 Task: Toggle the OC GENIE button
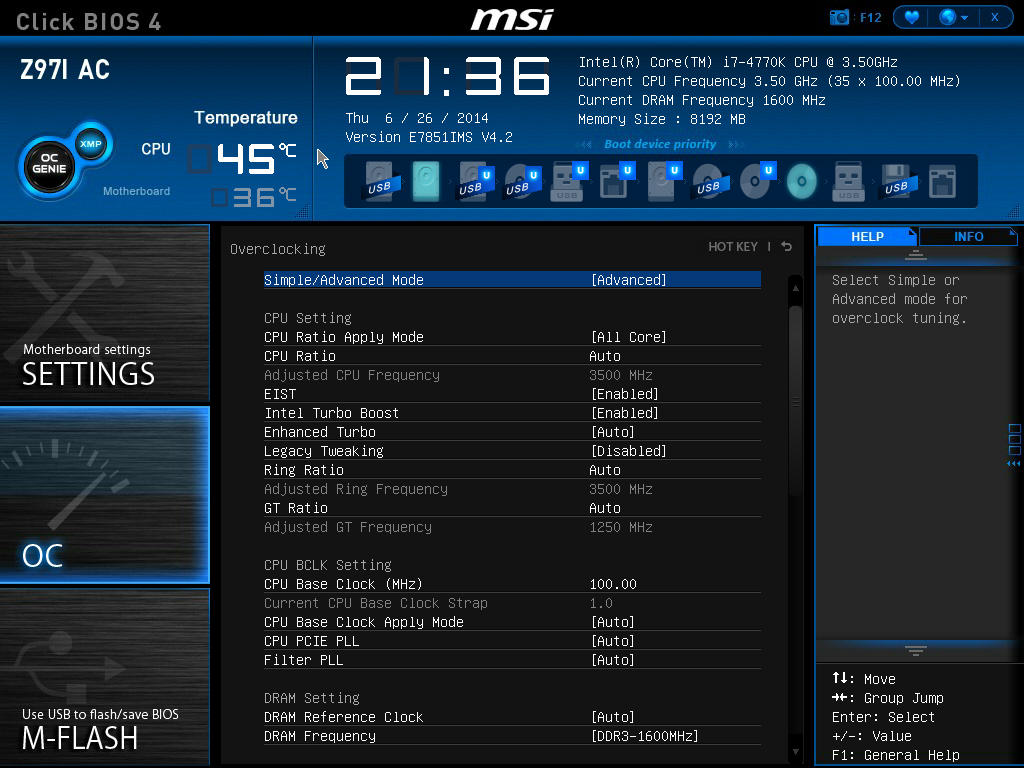[49, 168]
